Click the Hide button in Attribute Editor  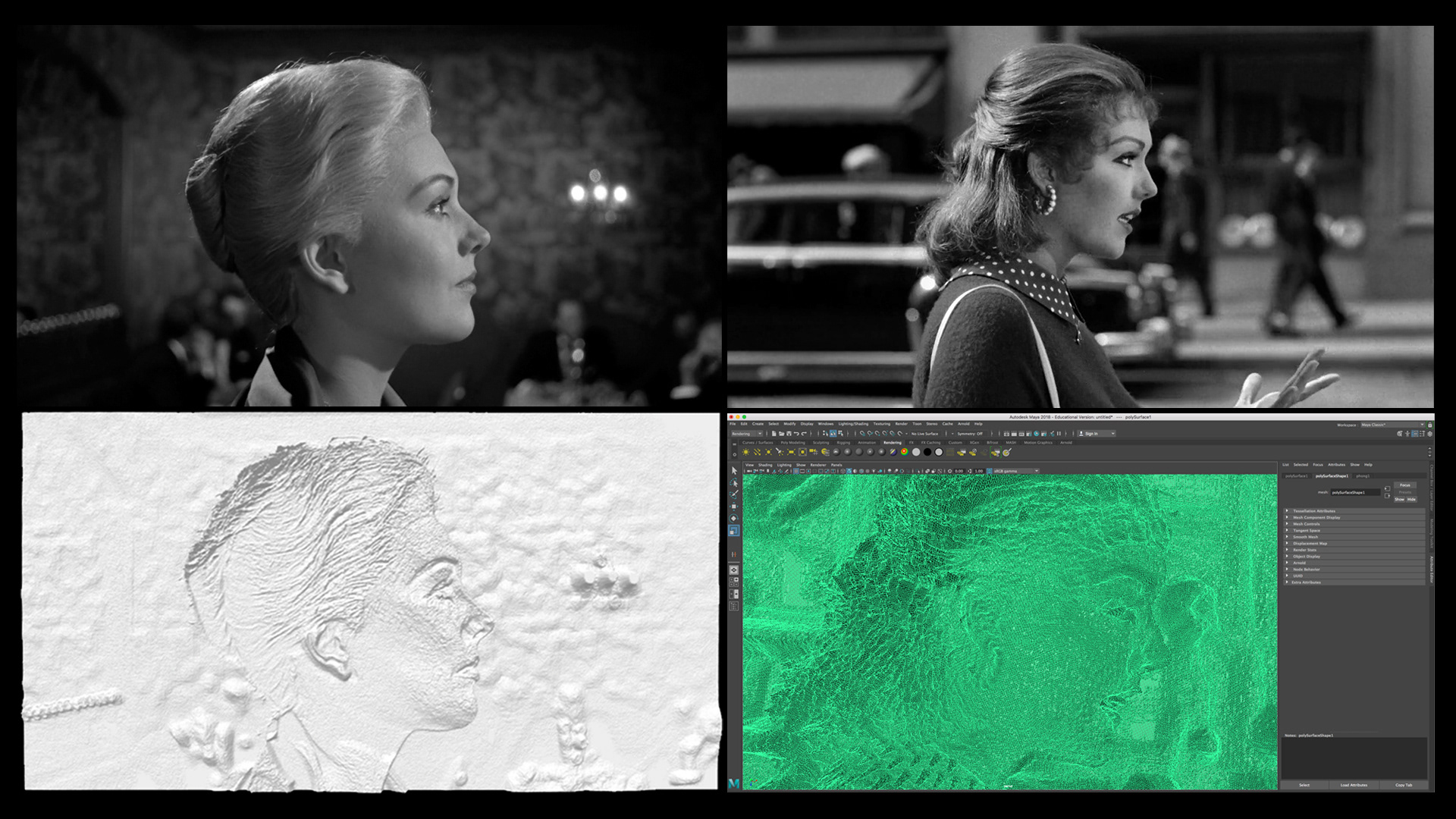[x=1411, y=499]
